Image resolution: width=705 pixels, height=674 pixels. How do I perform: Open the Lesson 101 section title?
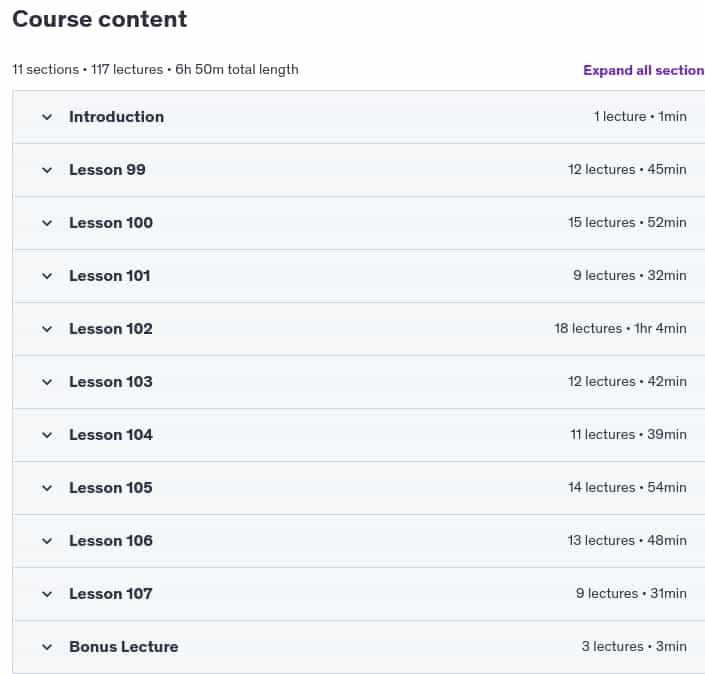110,276
